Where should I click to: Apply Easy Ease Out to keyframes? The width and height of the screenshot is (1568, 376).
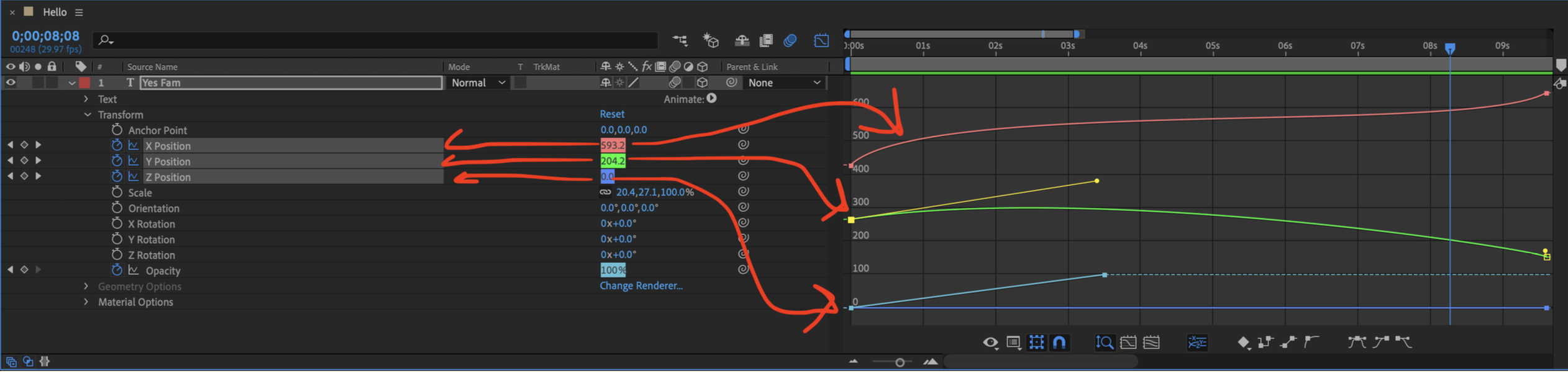1403,342
